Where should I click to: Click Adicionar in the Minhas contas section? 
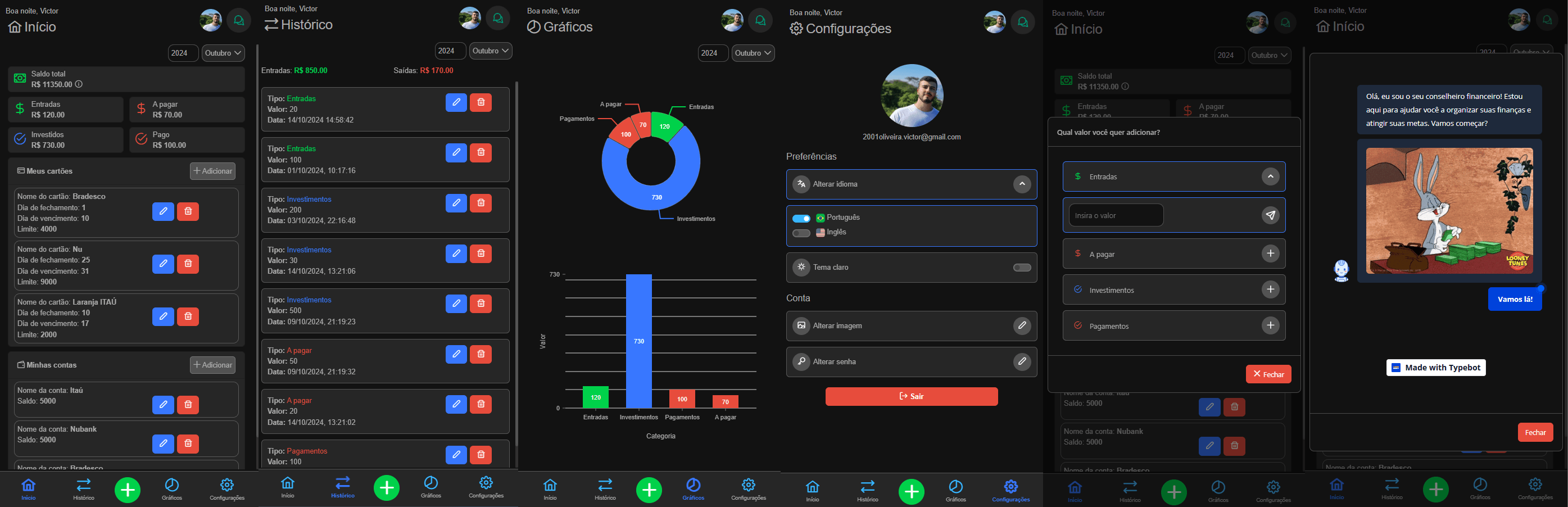(x=212, y=365)
